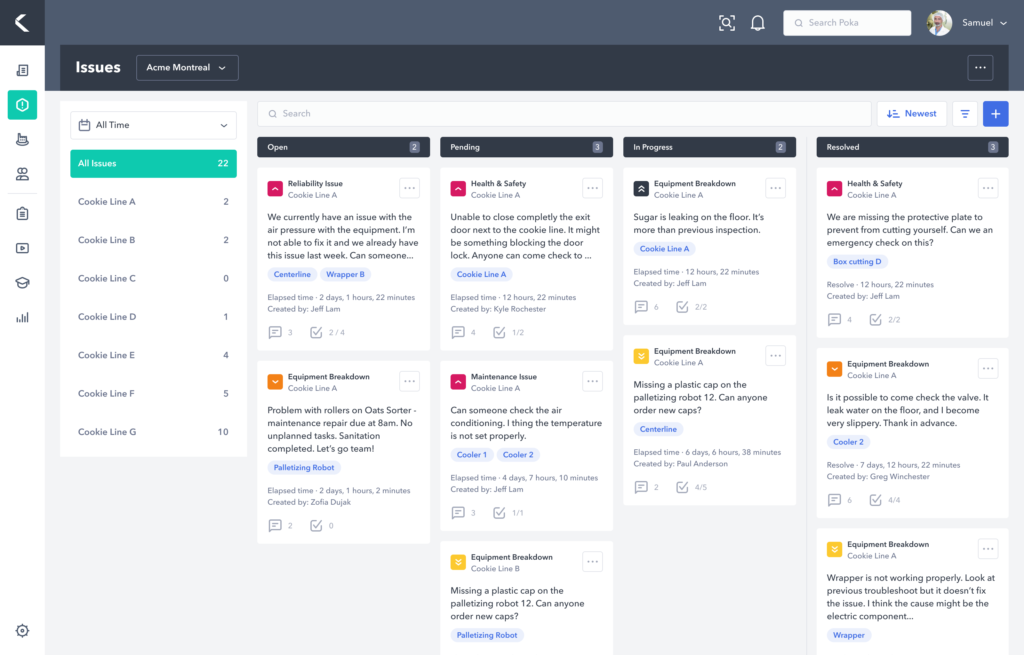The image size is (1024, 655).
Task: Open options menu on the Oats Sorter breakdown card
Action: point(409,381)
